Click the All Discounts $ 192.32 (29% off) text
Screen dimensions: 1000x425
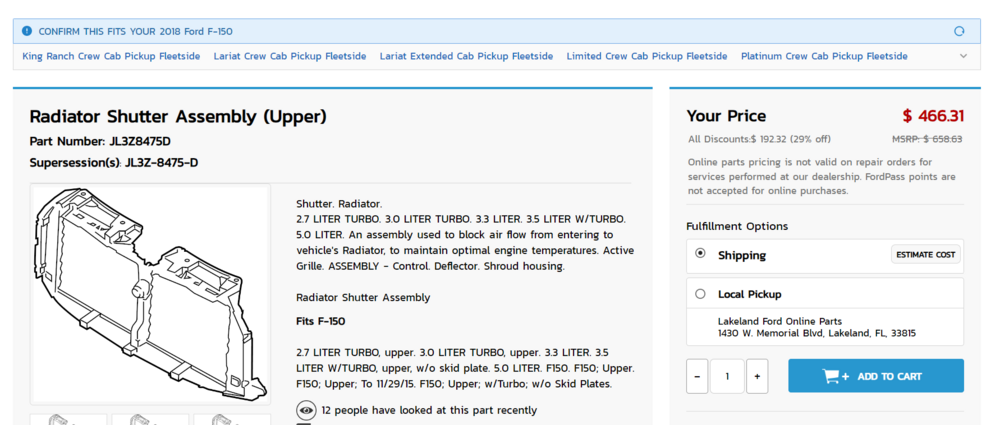[x=760, y=139]
